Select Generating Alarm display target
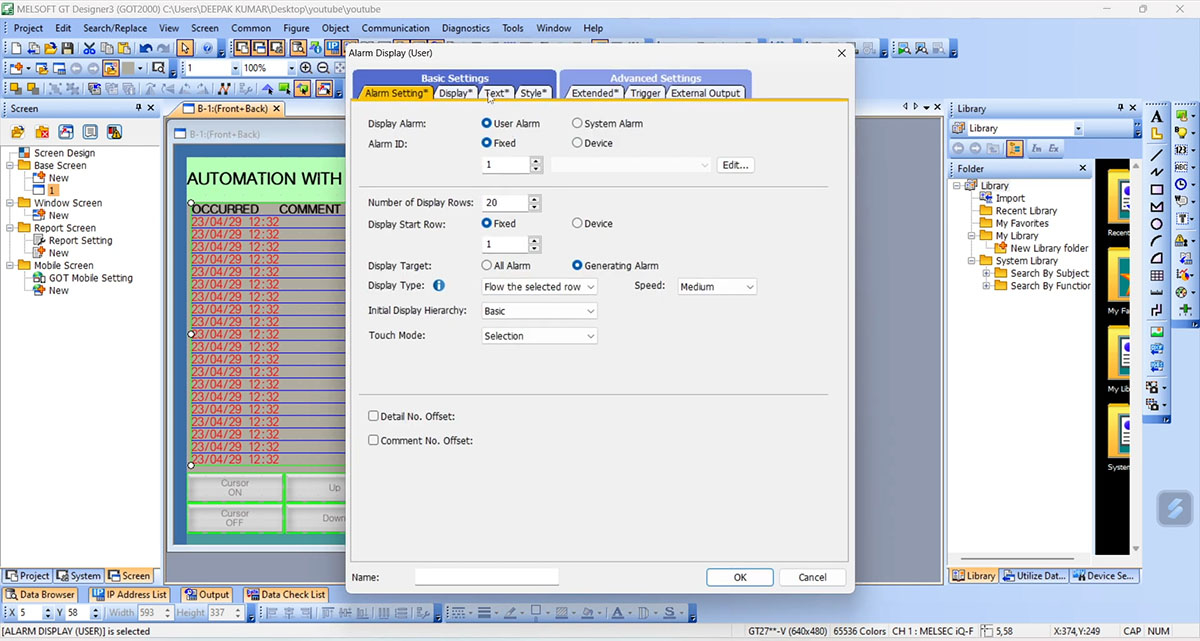Screen dimensions: 1200x641 pos(577,266)
